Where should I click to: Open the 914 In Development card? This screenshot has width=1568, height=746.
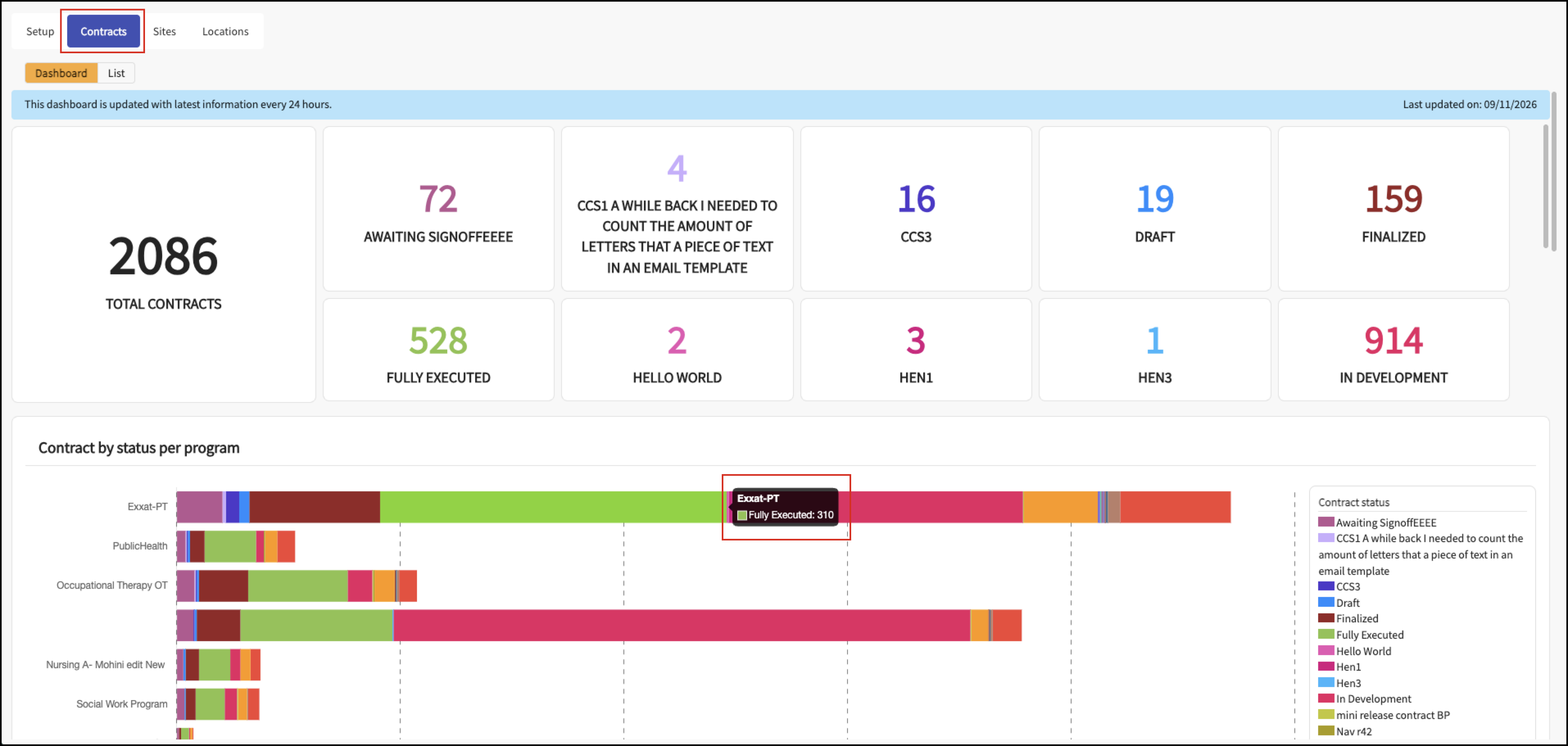coord(1394,350)
